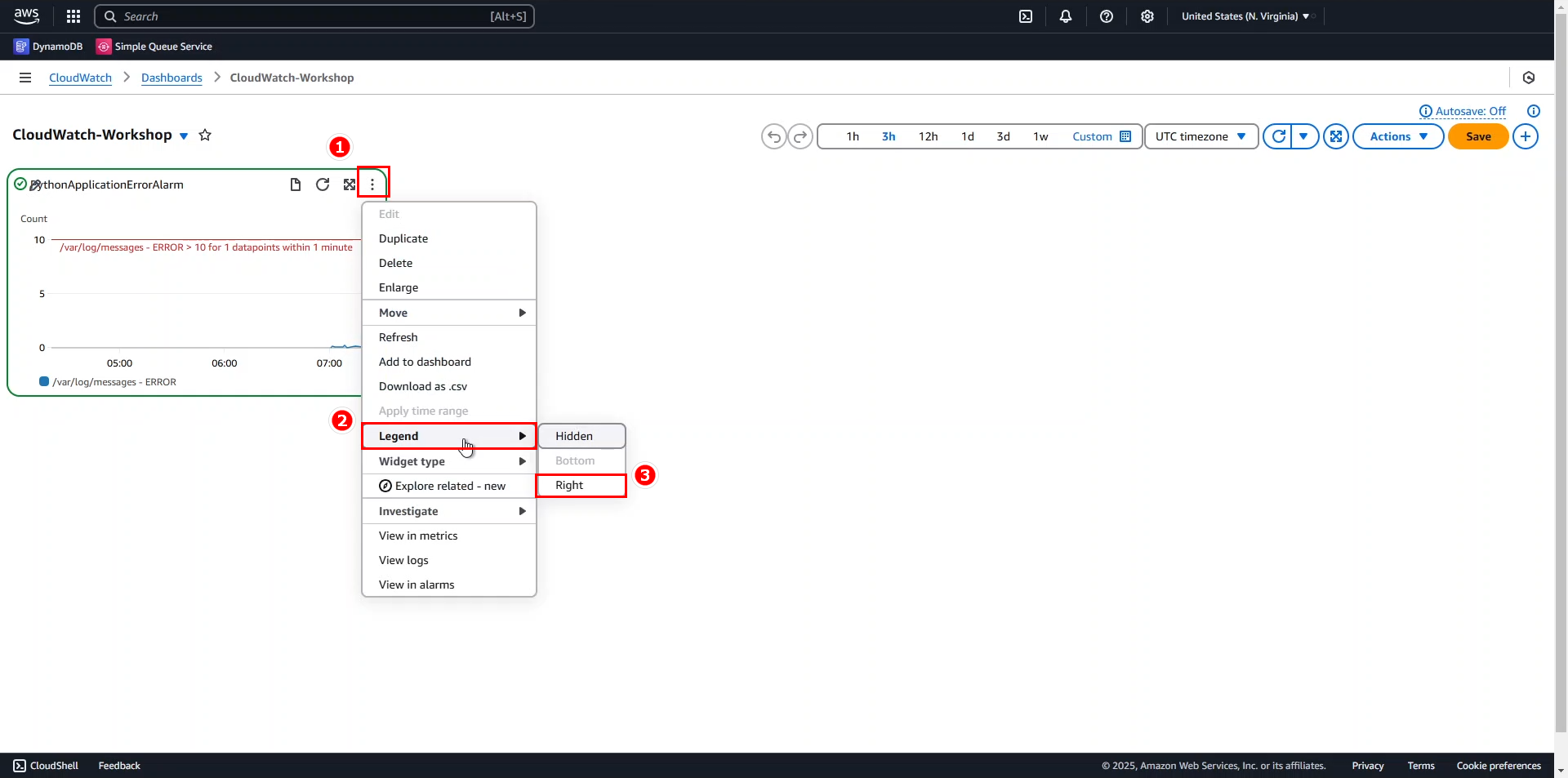
Task: Refresh the dashboard with circular arrow
Action: 1278,136
